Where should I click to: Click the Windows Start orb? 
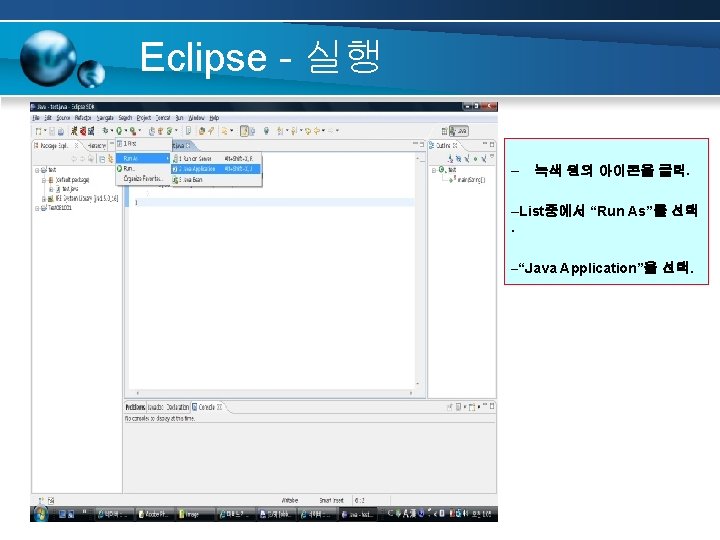coord(41,514)
